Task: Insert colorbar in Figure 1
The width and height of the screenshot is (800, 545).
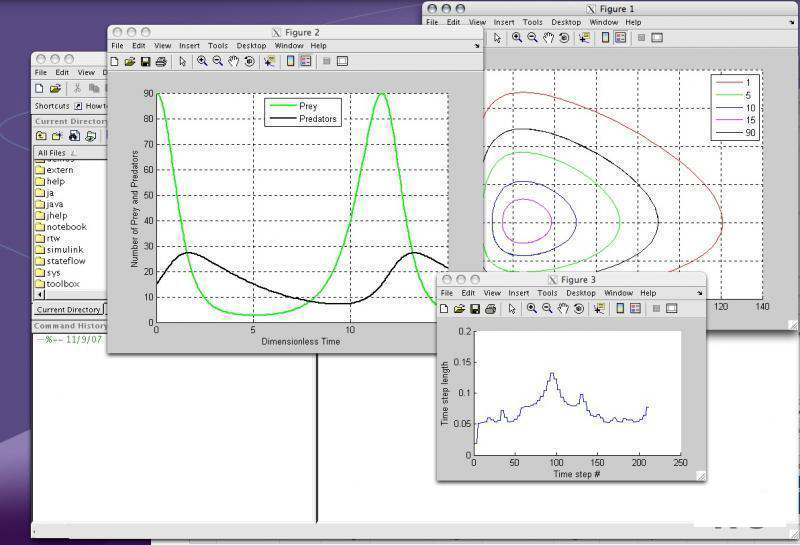Action: pyautogui.click(x=605, y=38)
